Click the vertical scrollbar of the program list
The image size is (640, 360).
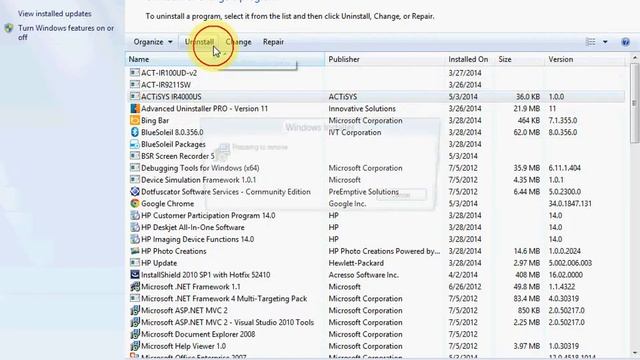tap(635, 102)
